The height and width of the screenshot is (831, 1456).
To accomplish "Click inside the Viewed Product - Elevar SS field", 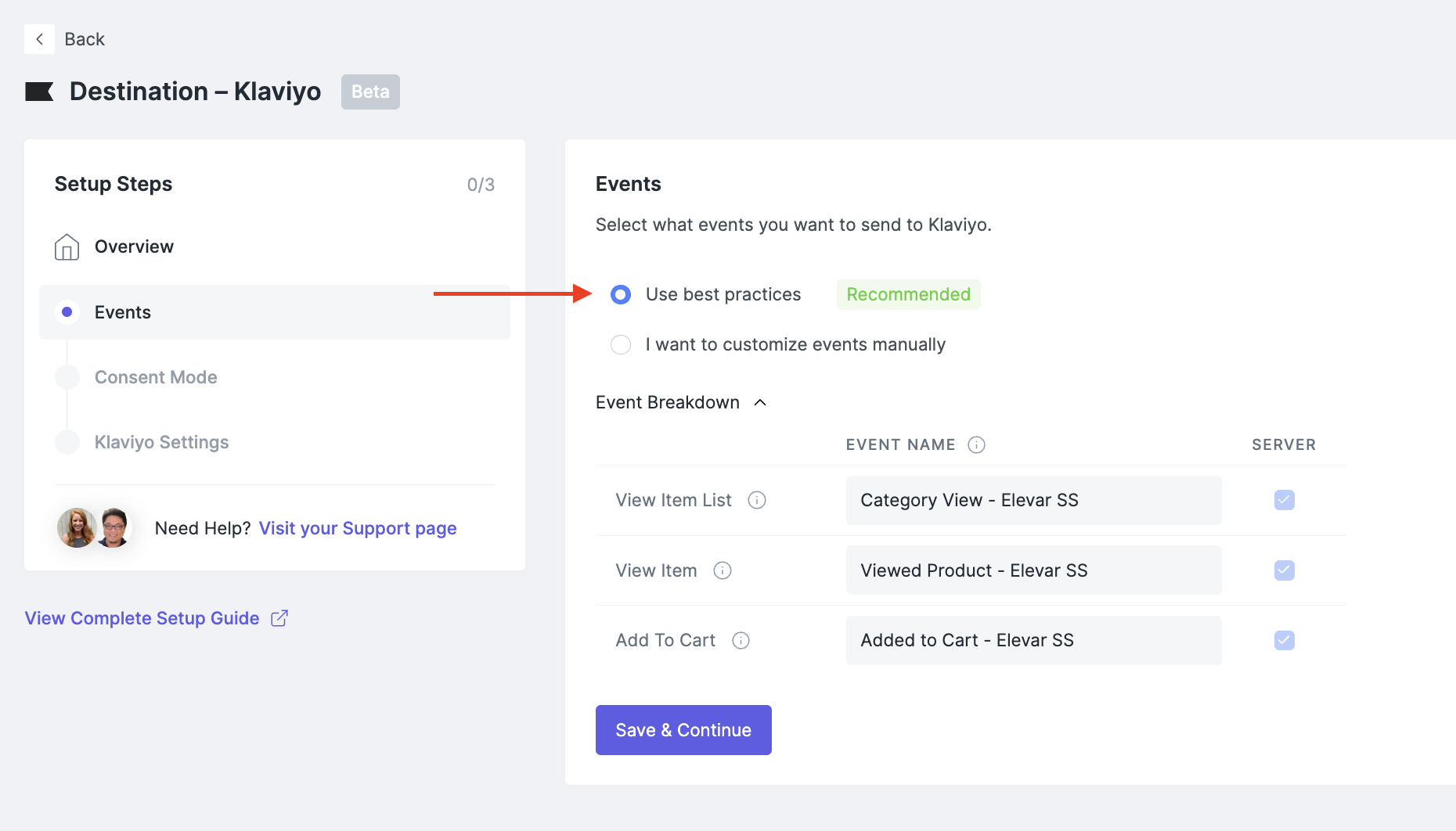I will (x=1033, y=570).
